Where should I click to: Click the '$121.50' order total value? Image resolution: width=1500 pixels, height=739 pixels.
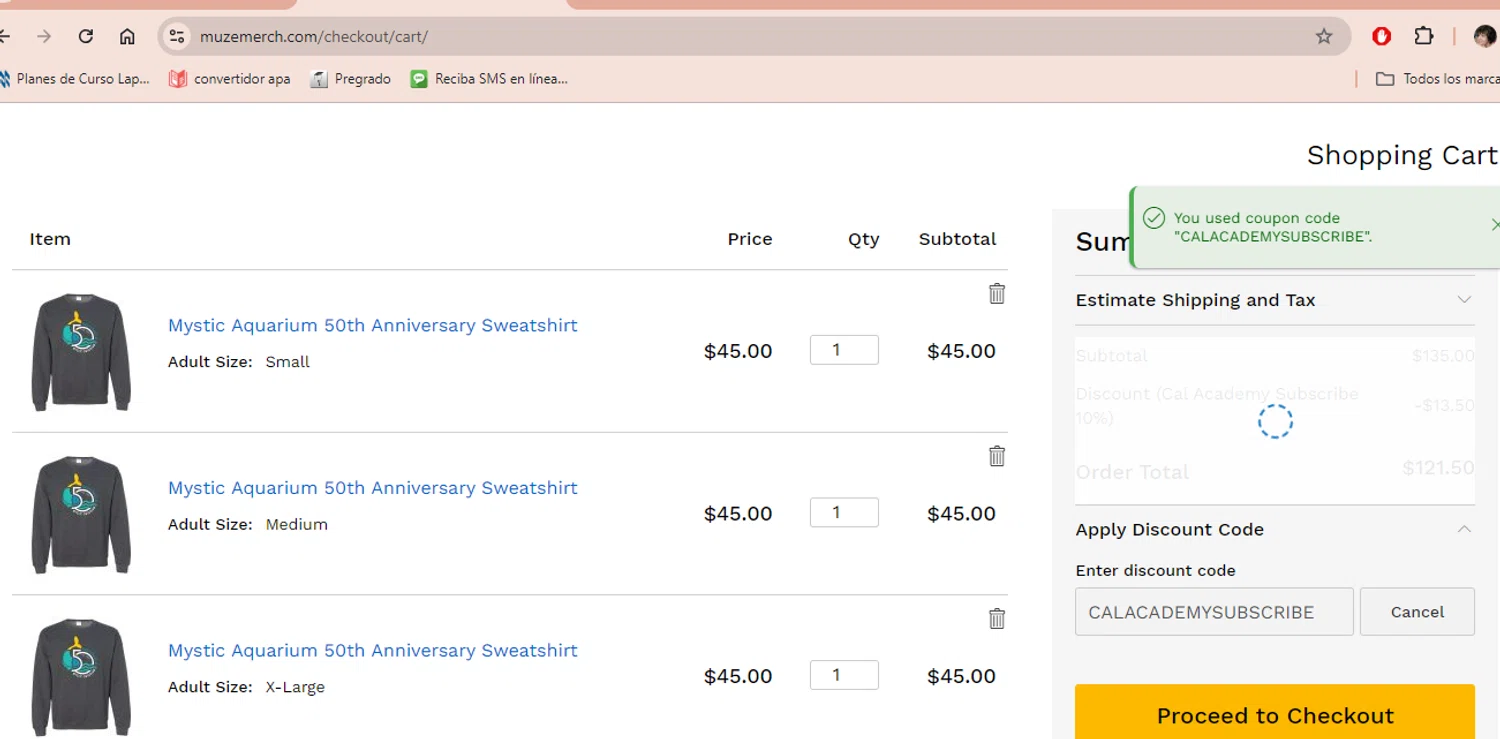tap(1438, 468)
